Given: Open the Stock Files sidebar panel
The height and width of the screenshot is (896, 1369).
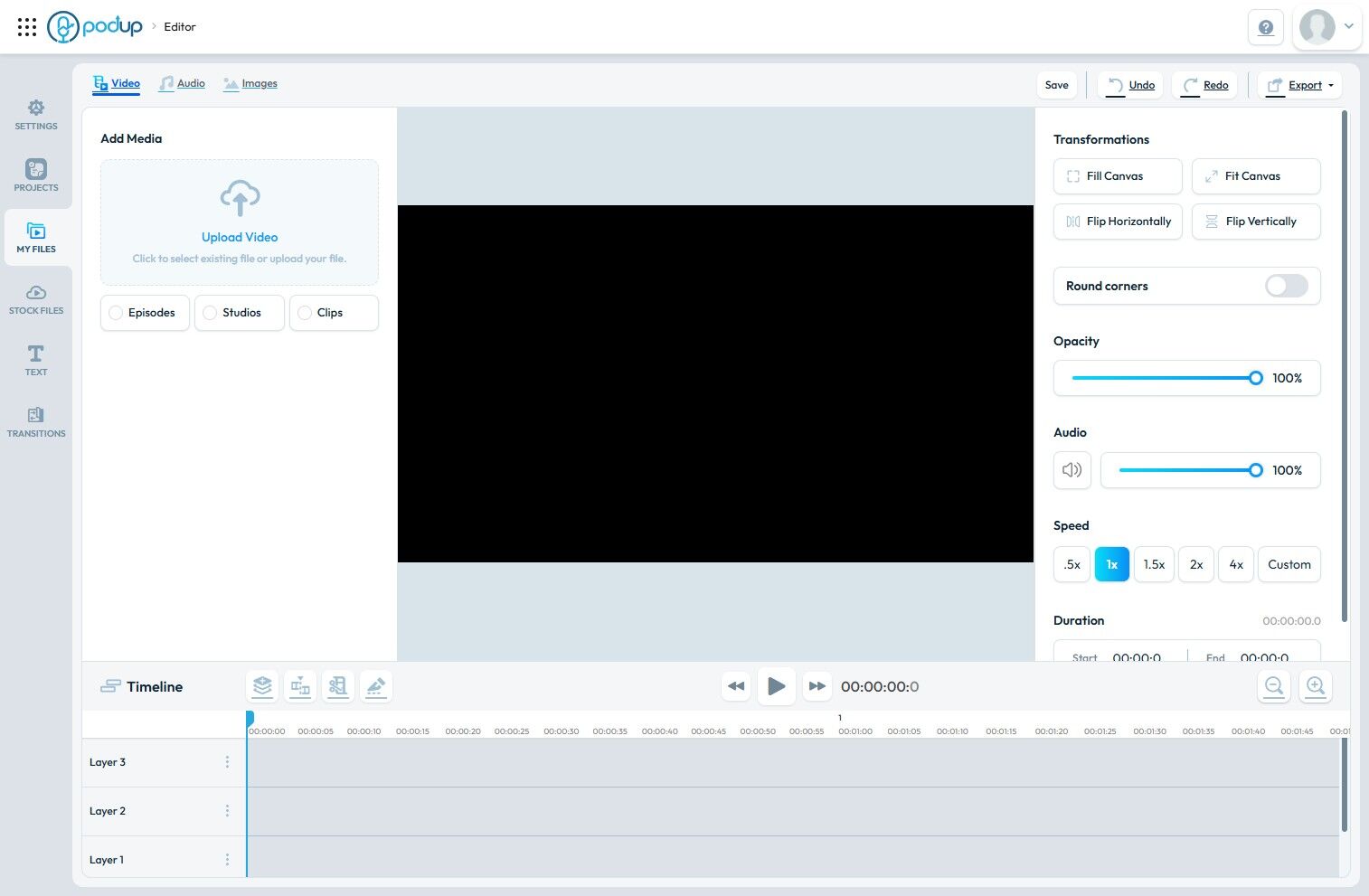Looking at the screenshot, I should pos(36,299).
